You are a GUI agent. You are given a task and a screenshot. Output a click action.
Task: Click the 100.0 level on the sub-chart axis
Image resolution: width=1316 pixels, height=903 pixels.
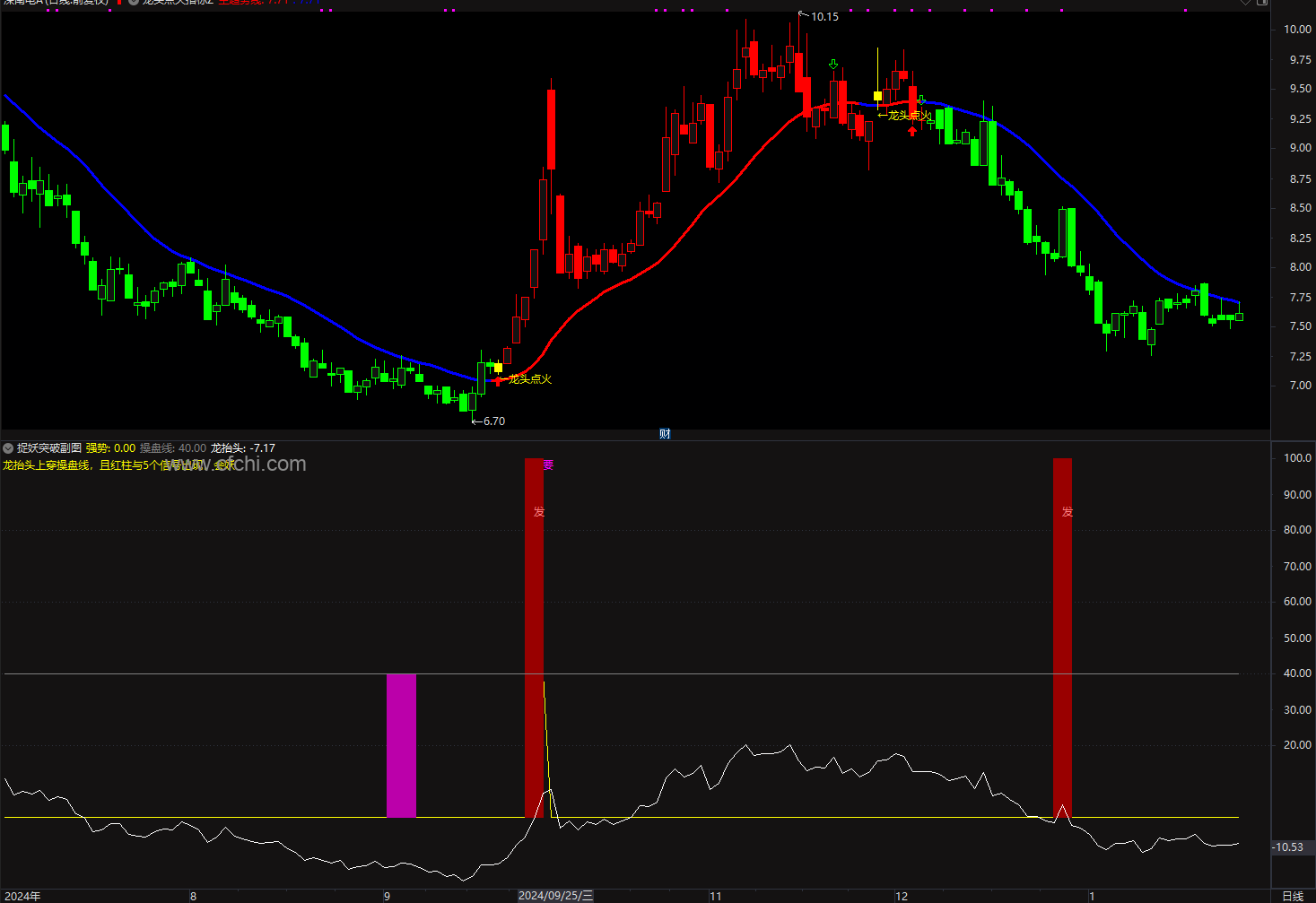click(1297, 458)
